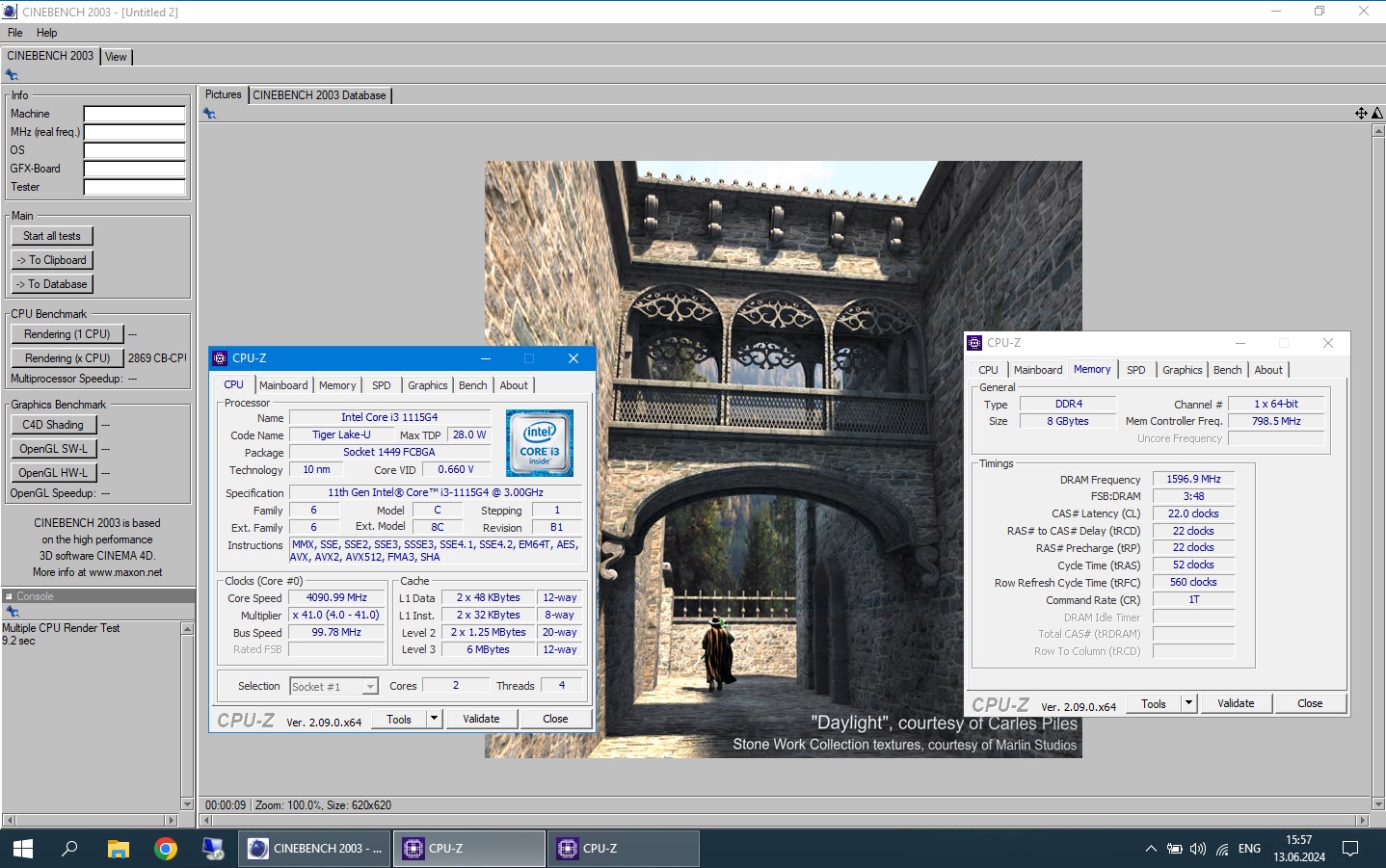Click the triangle icon beside the move cross
The image size is (1386, 868).
[1377, 113]
